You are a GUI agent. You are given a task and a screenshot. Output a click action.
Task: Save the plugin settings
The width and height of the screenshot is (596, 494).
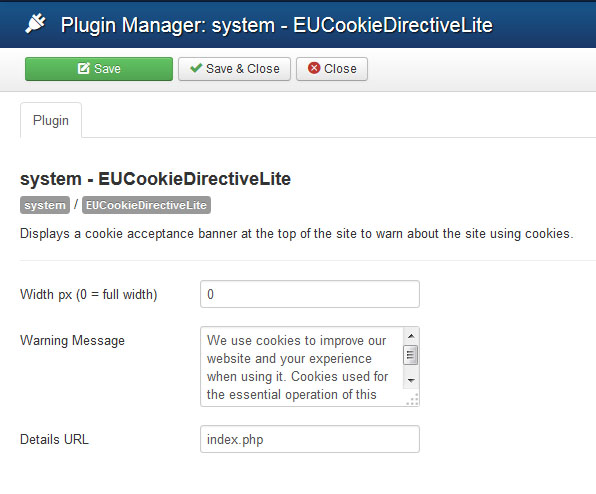coord(99,69)
